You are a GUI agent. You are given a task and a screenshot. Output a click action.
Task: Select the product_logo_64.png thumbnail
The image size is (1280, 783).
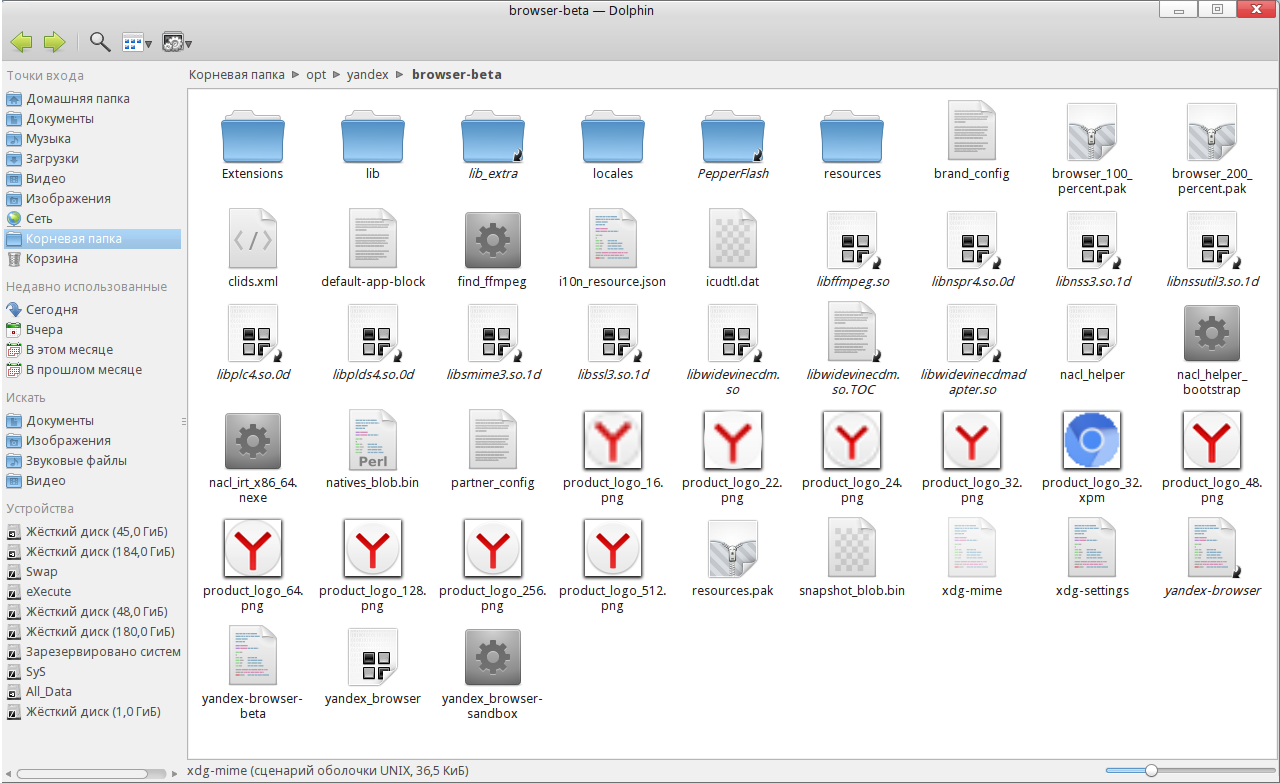coord(253,565)
